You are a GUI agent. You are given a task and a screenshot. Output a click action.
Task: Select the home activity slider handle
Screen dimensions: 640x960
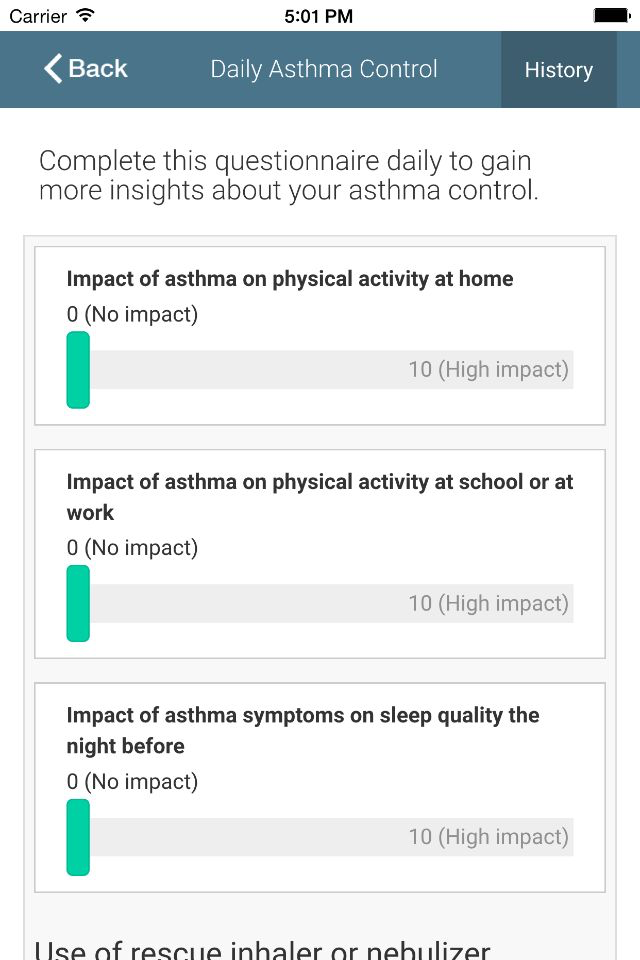[x=78, y=370]
